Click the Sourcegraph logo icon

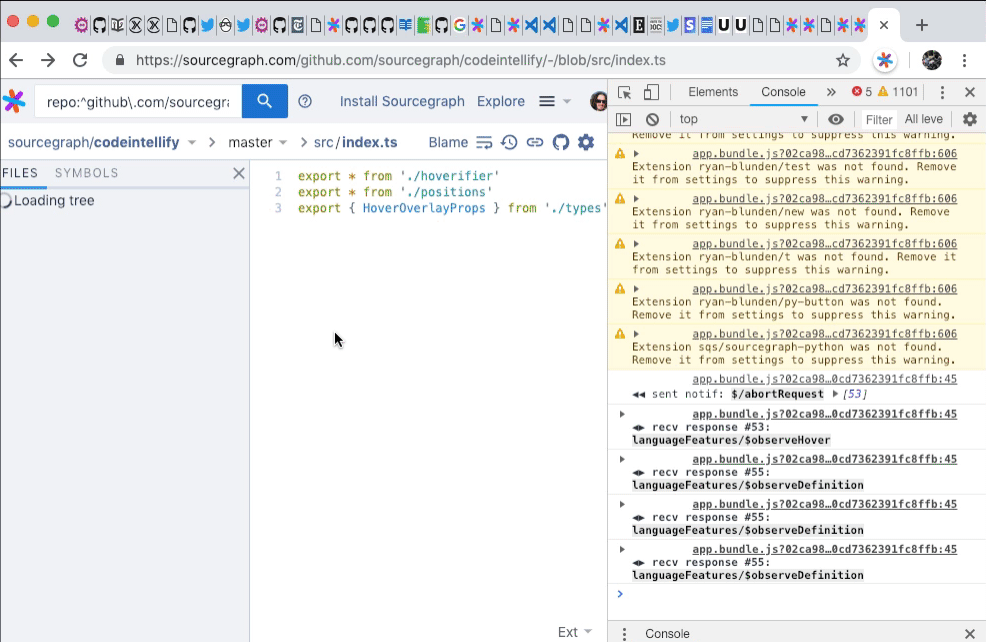click(14, 101)
